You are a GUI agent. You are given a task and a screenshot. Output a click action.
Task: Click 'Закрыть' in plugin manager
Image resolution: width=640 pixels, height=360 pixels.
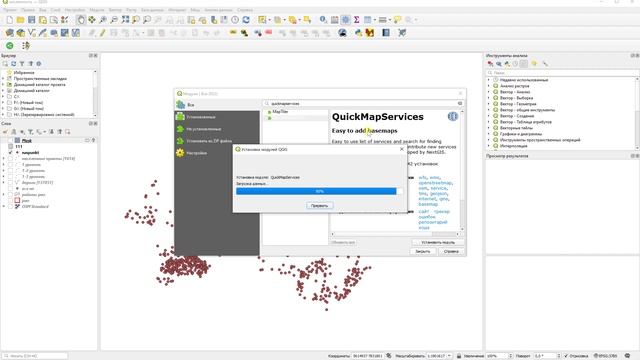click(x=422, y=251)
